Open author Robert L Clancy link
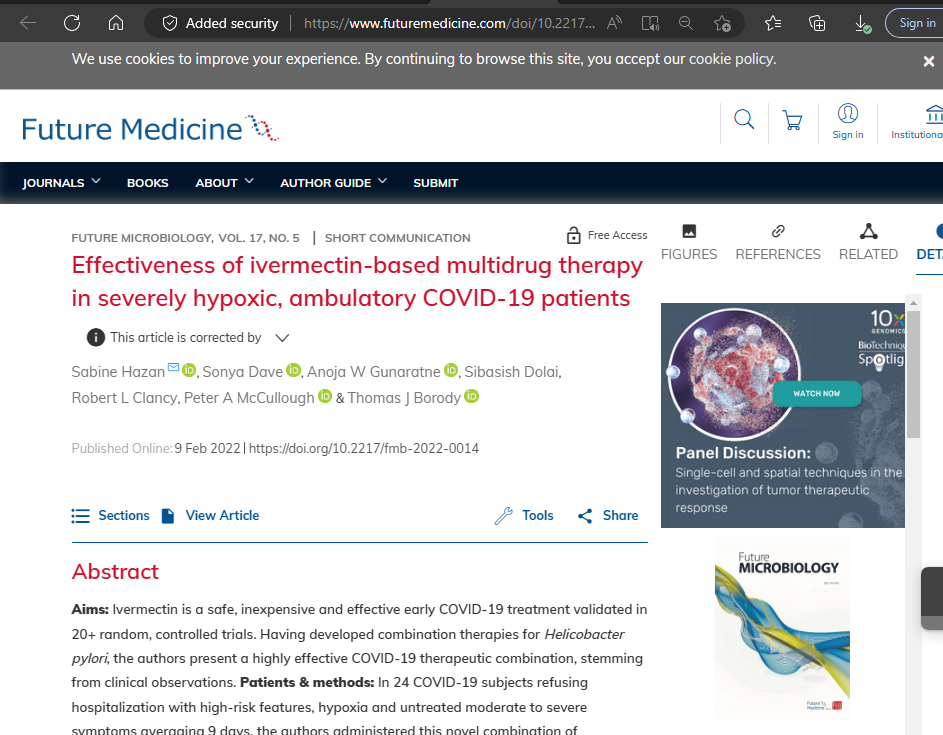Viewport: 943px width, 735px height. pos(124,398)
